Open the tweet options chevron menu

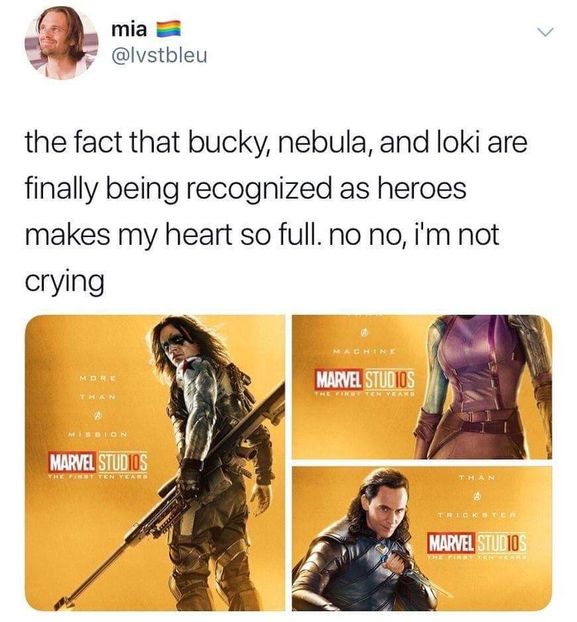(x=545, y=32)
